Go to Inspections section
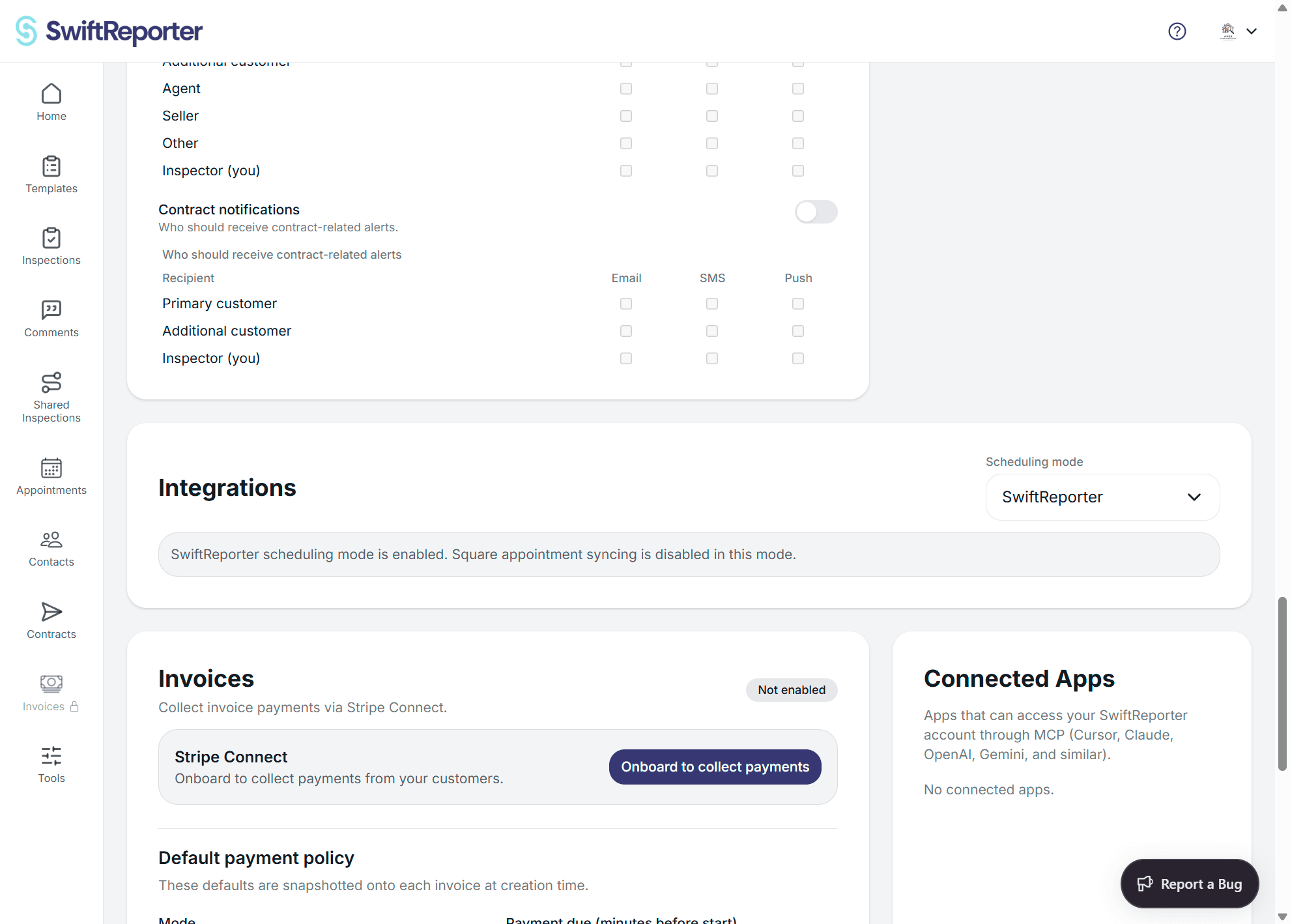Viewport: 1290px width, 924px height. [51, 246]
